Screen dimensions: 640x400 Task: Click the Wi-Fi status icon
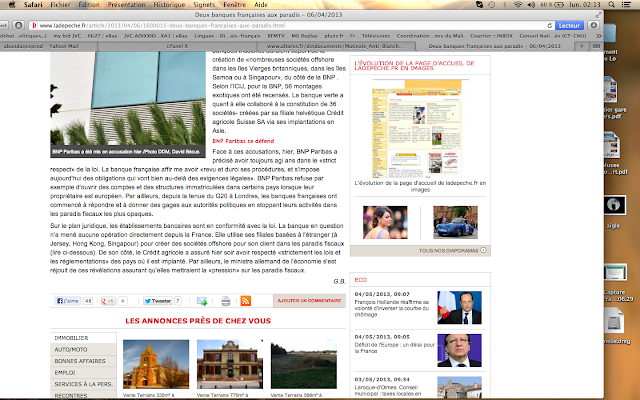pos(518,4)
